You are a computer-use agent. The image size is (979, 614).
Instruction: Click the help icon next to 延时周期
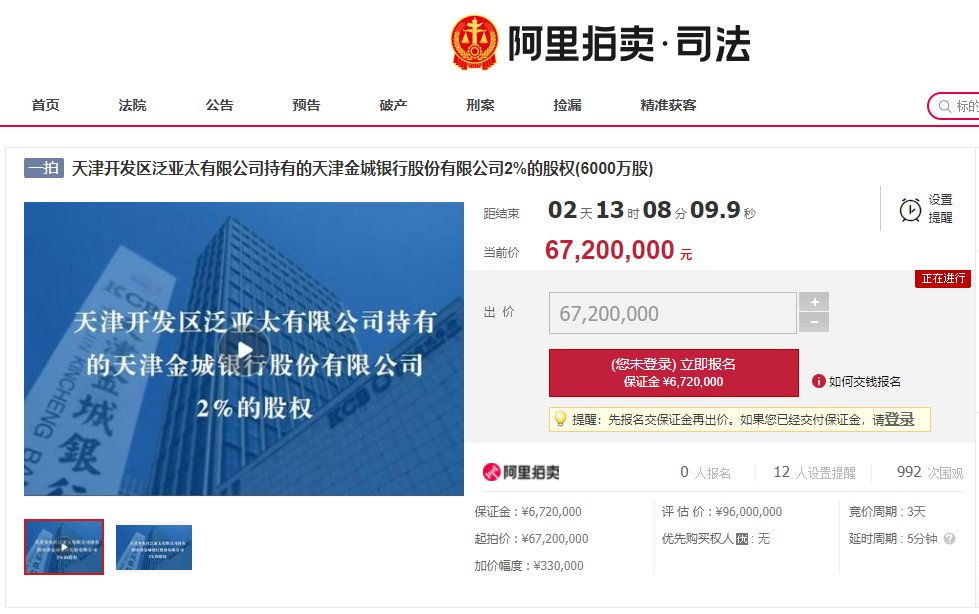(949, 538)
